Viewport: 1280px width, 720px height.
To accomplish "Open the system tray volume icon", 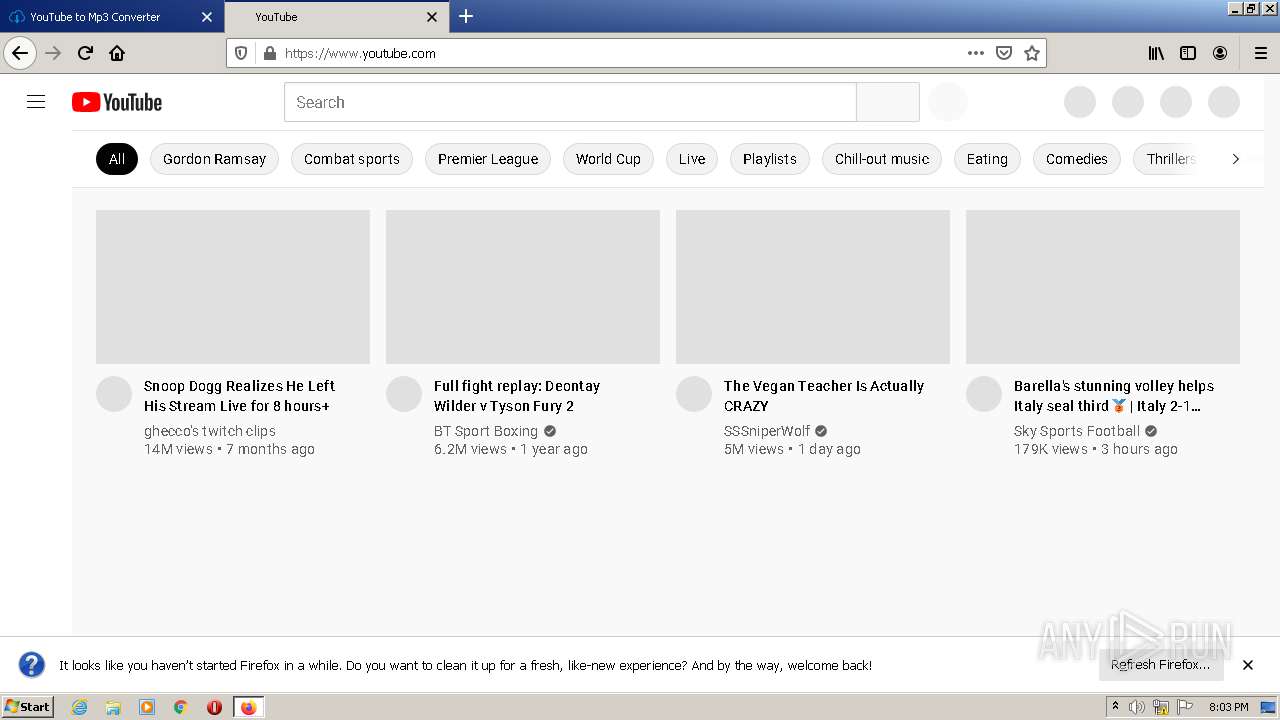I will click(1137, 707).
